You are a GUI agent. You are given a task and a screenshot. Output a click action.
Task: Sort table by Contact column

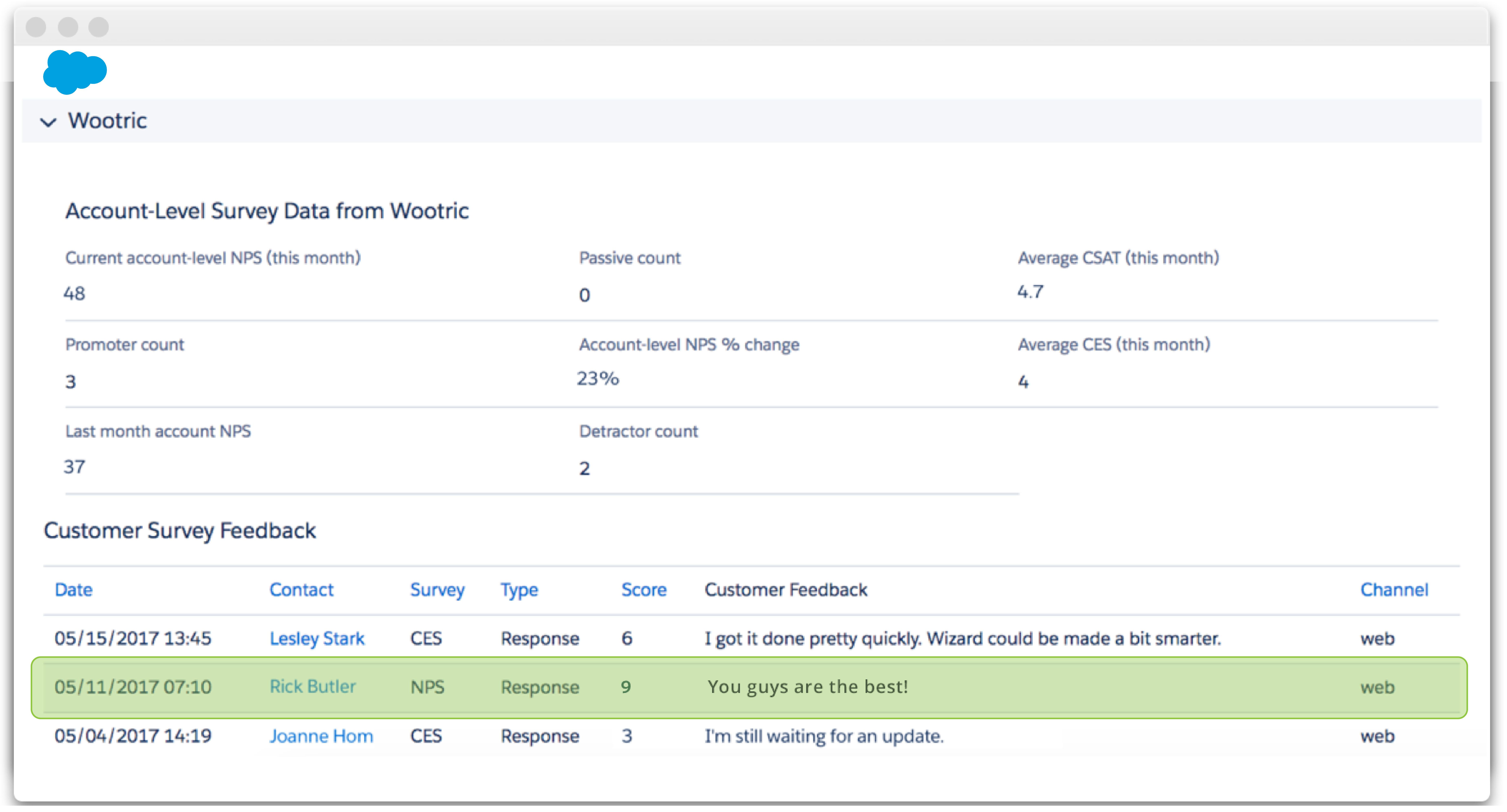coord(301,590)
